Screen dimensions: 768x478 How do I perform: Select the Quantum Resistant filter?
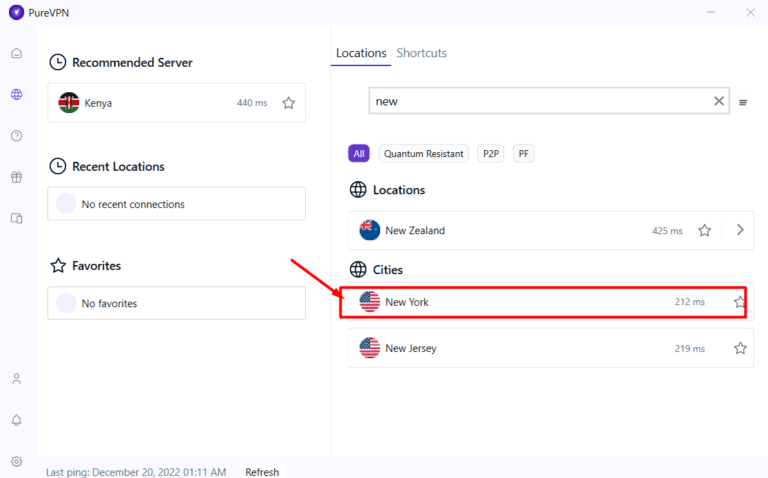[x=424, y=154]
